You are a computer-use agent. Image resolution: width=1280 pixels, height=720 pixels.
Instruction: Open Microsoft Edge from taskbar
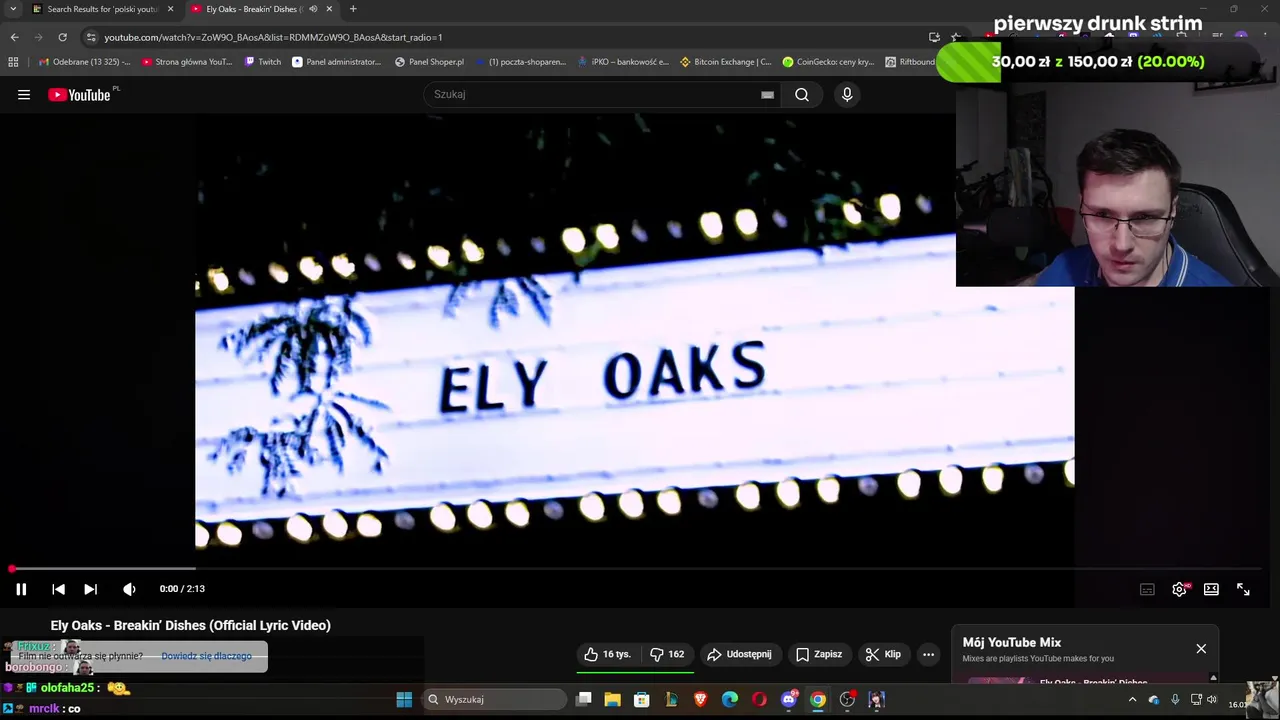(x=730, y=700)
